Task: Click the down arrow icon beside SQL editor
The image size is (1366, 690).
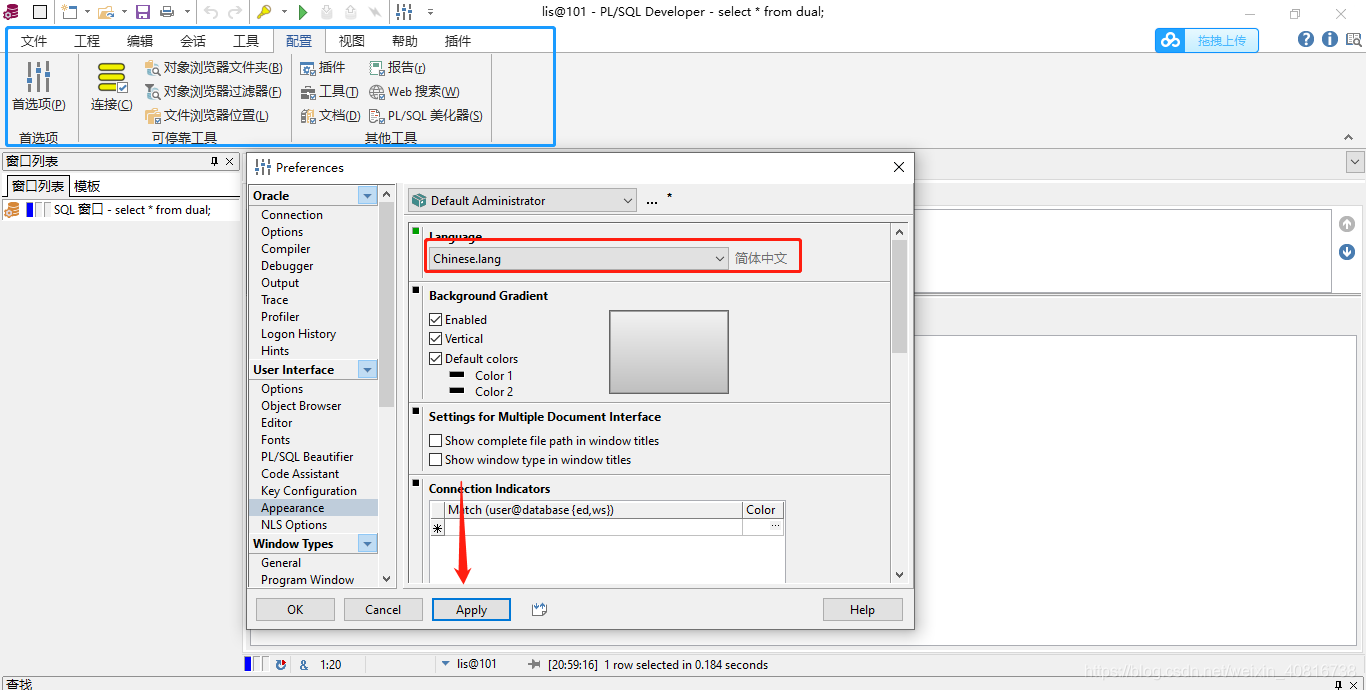Action: [x=1347, y=251]
